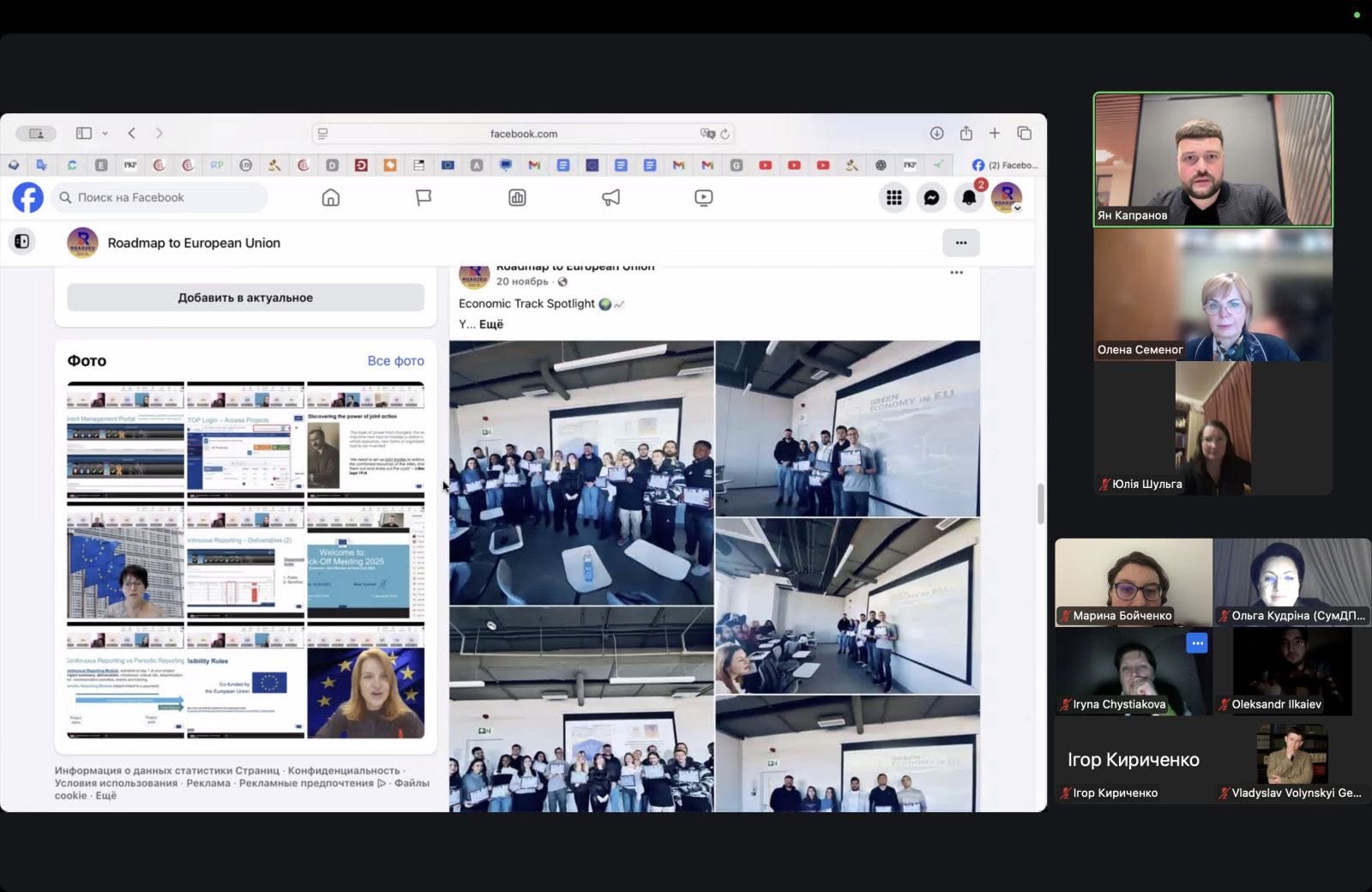Viewport: 1372px width, 892px height.
Task: Click the Facebook logo icon
Action: (27, 197)
